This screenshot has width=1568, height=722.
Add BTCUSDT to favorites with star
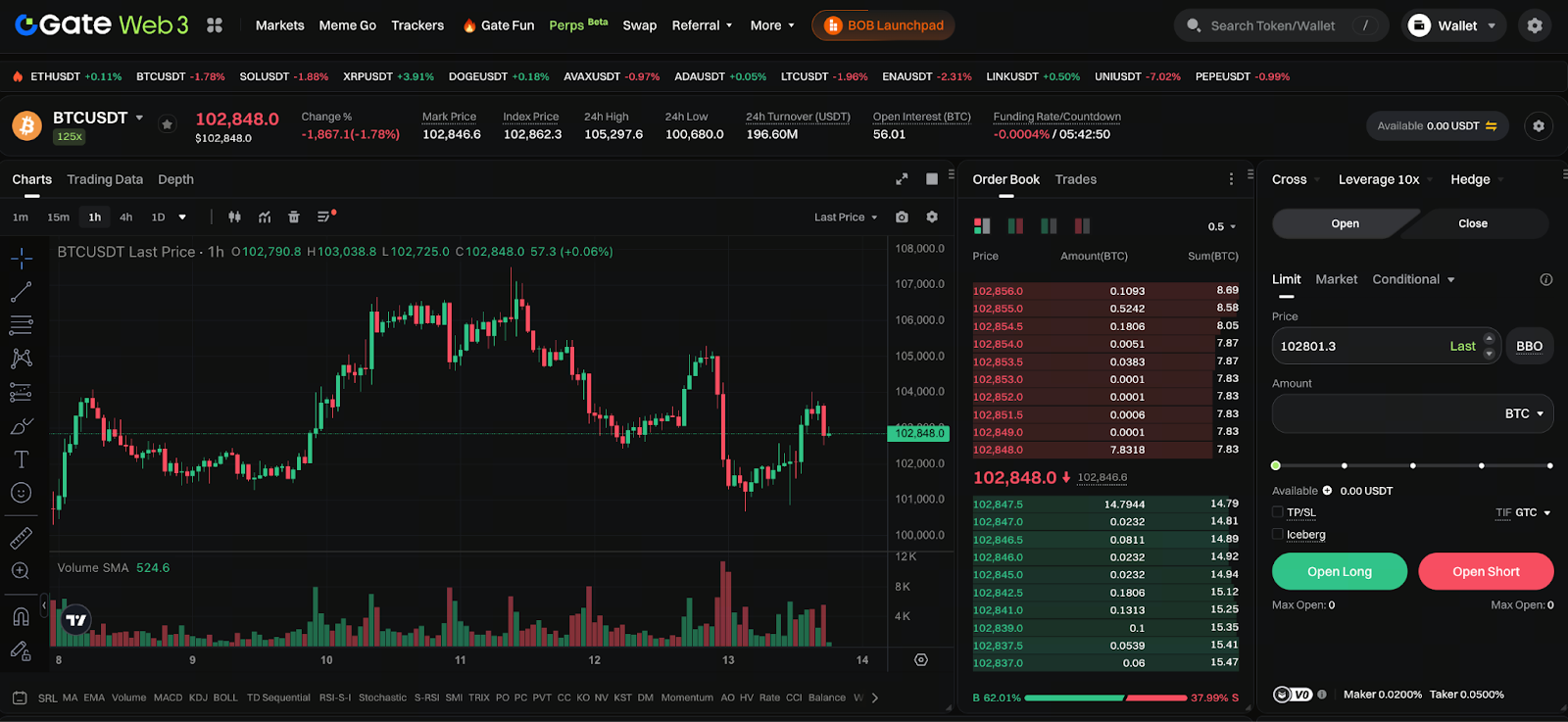168,124
